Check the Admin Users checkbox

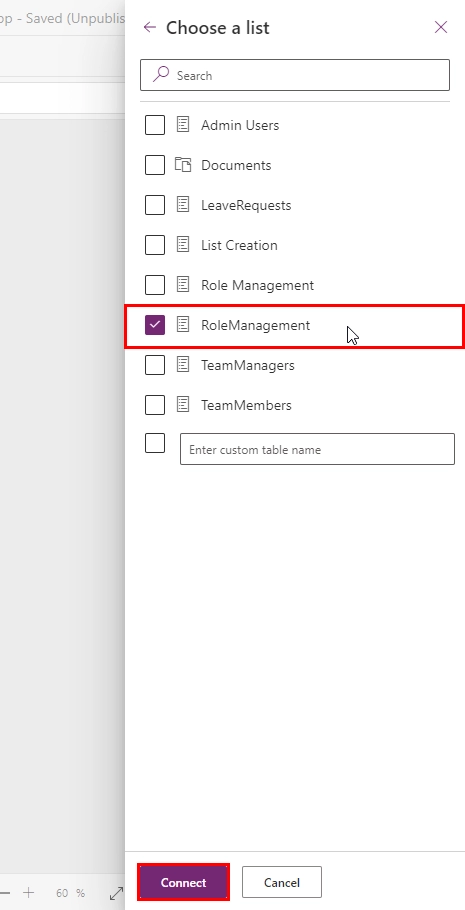point(155,125)
